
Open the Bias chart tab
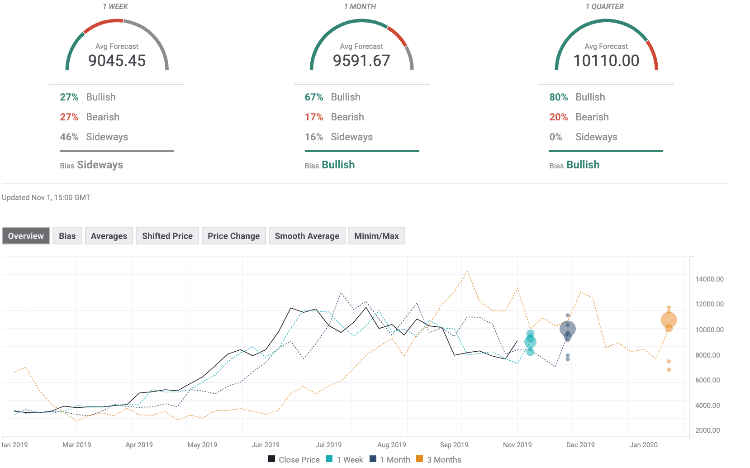pyautogui.click(x=67, y=236)
